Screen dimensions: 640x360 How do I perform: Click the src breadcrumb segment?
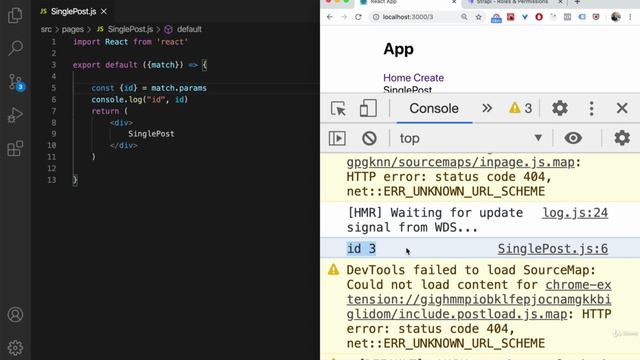[x=46, y=29]
